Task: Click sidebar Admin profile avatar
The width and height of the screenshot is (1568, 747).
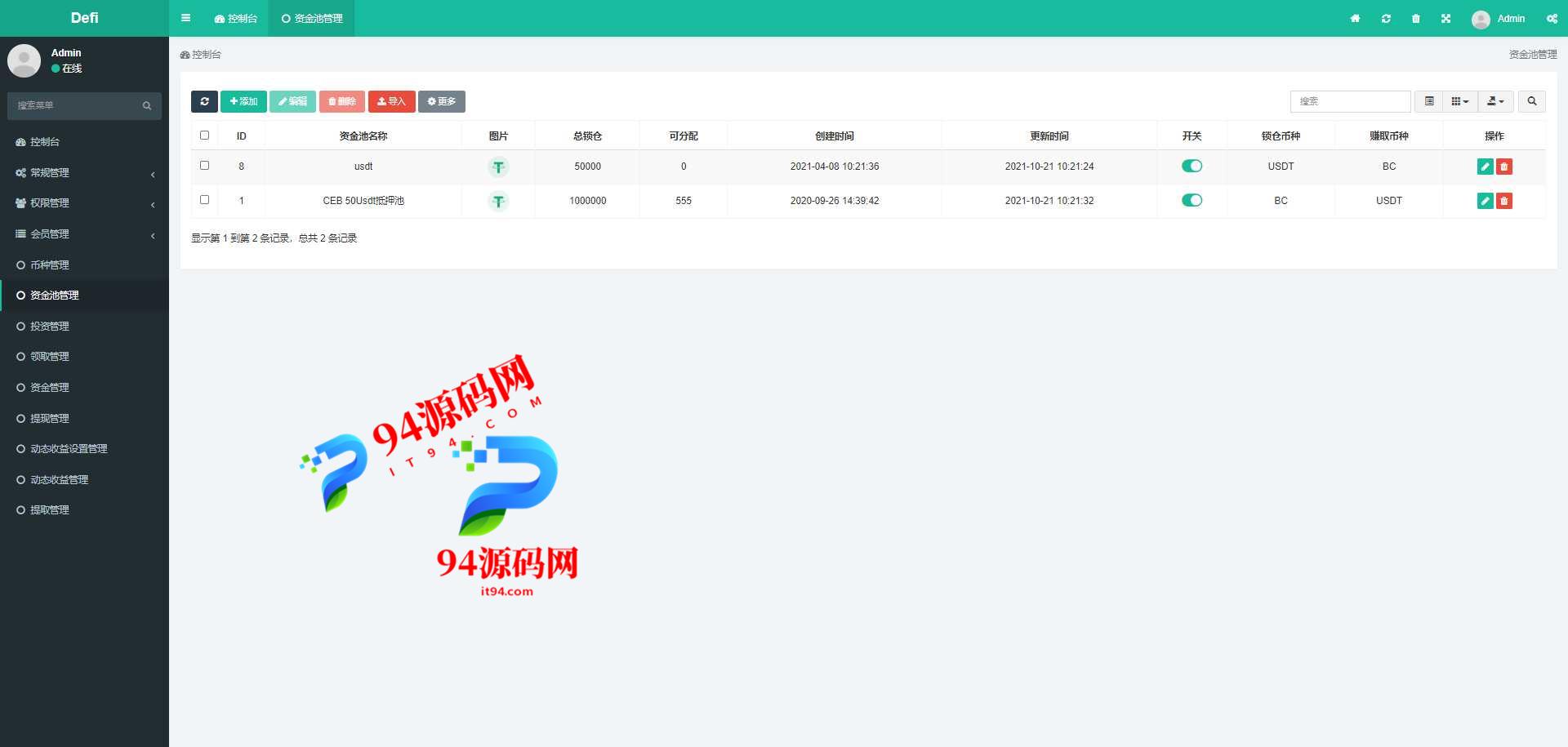Action: click(24, 60)
